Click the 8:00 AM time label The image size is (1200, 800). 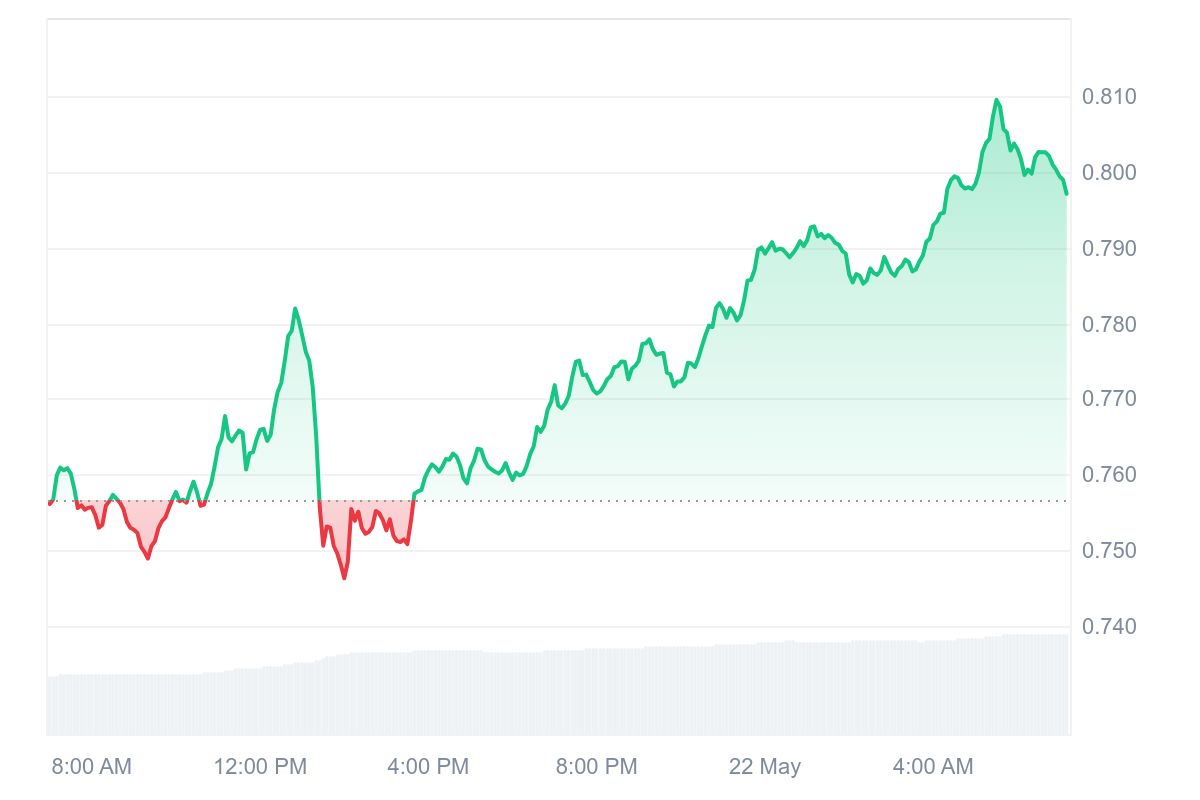click(92, 767)
